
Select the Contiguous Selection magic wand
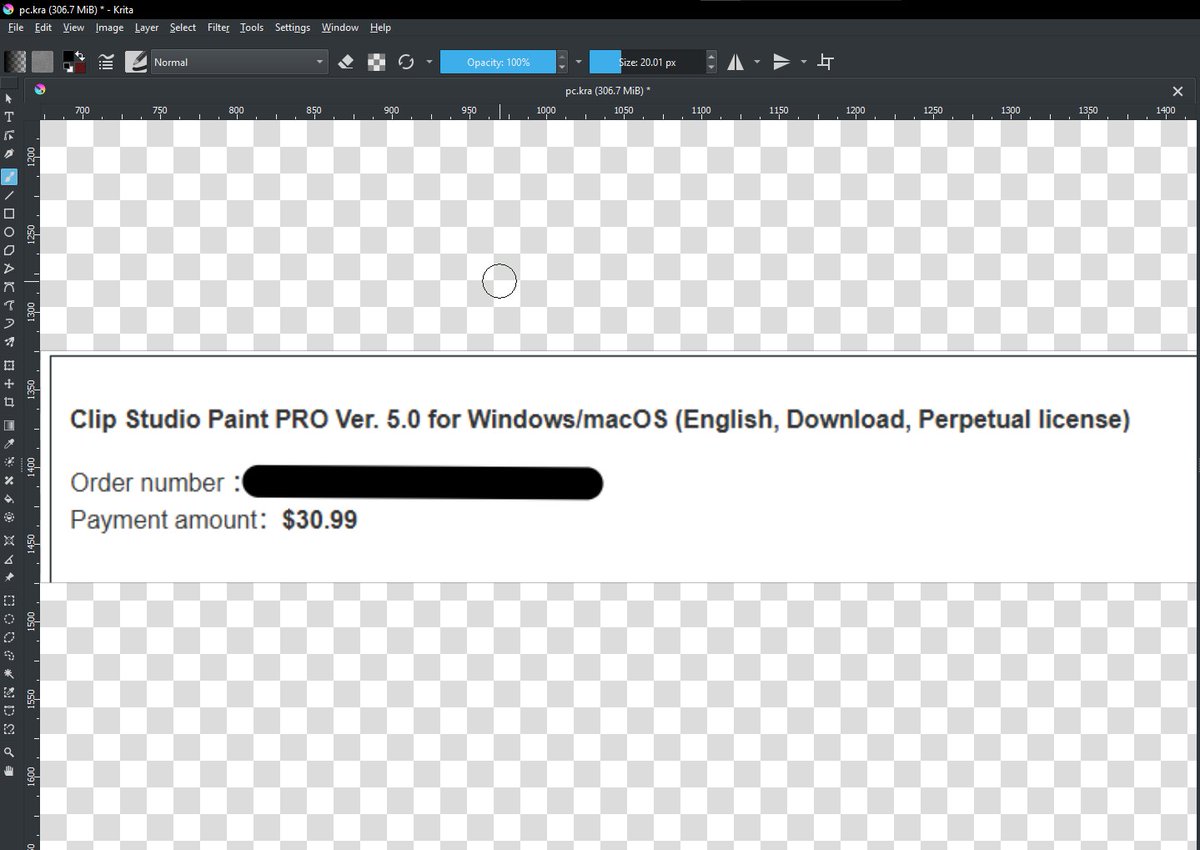[x=9, y=674]
